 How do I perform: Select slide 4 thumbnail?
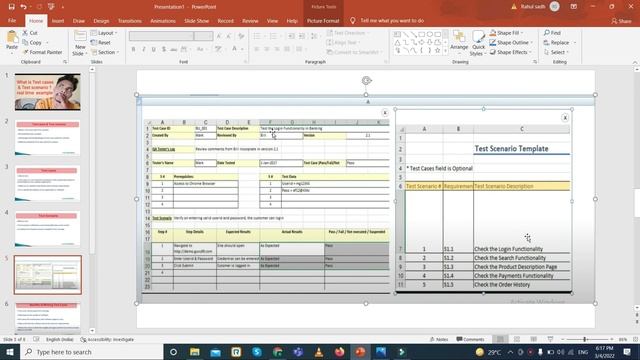coord(48,229)
